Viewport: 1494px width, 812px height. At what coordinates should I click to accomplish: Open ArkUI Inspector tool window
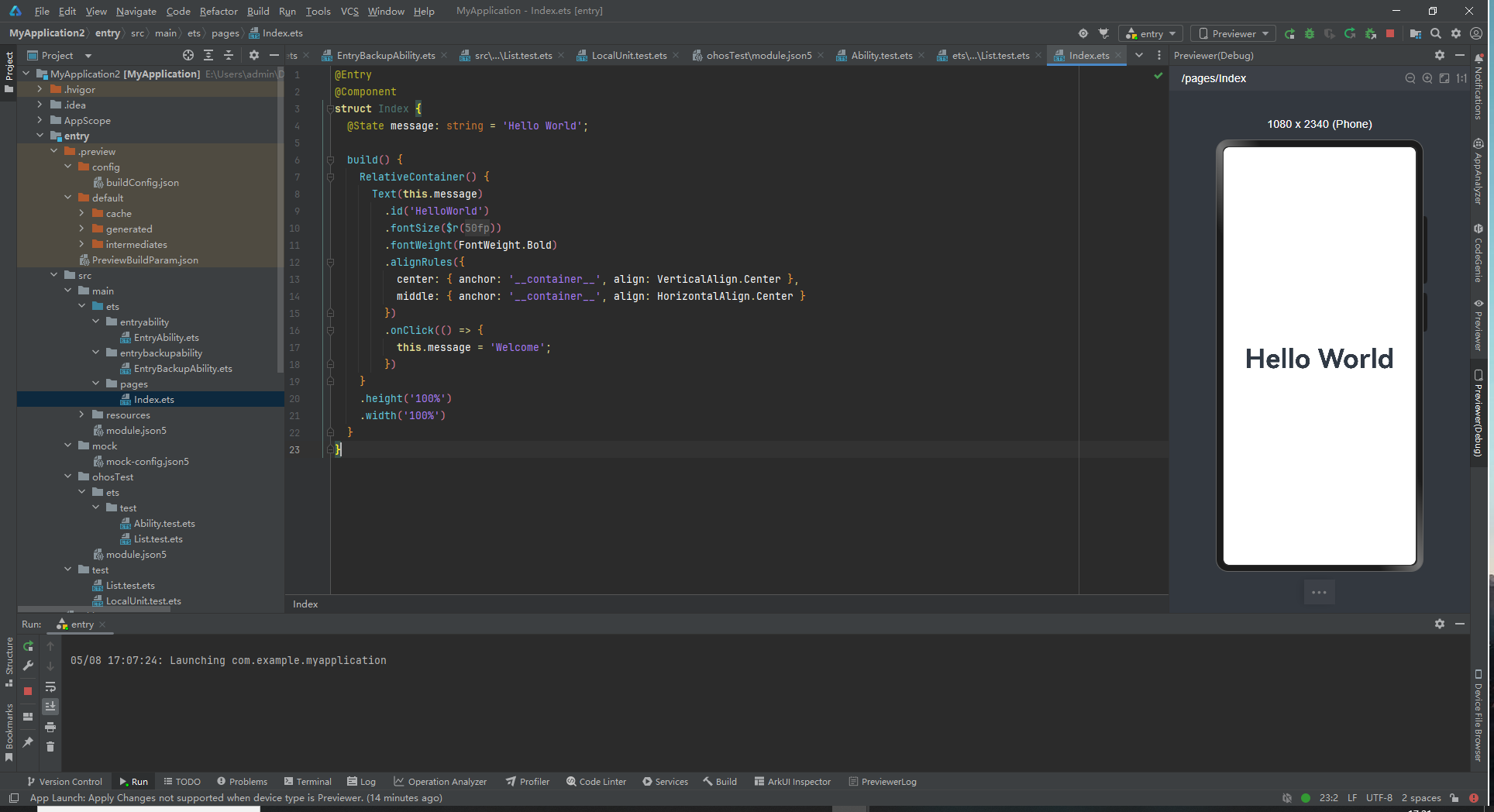coord(793,781)
